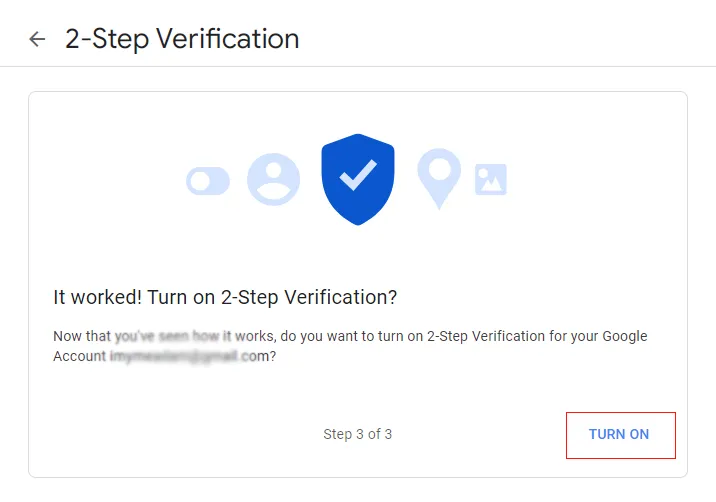Click the 'It worked! Turn on 2-Step Verification?' heading

point(225,297)
